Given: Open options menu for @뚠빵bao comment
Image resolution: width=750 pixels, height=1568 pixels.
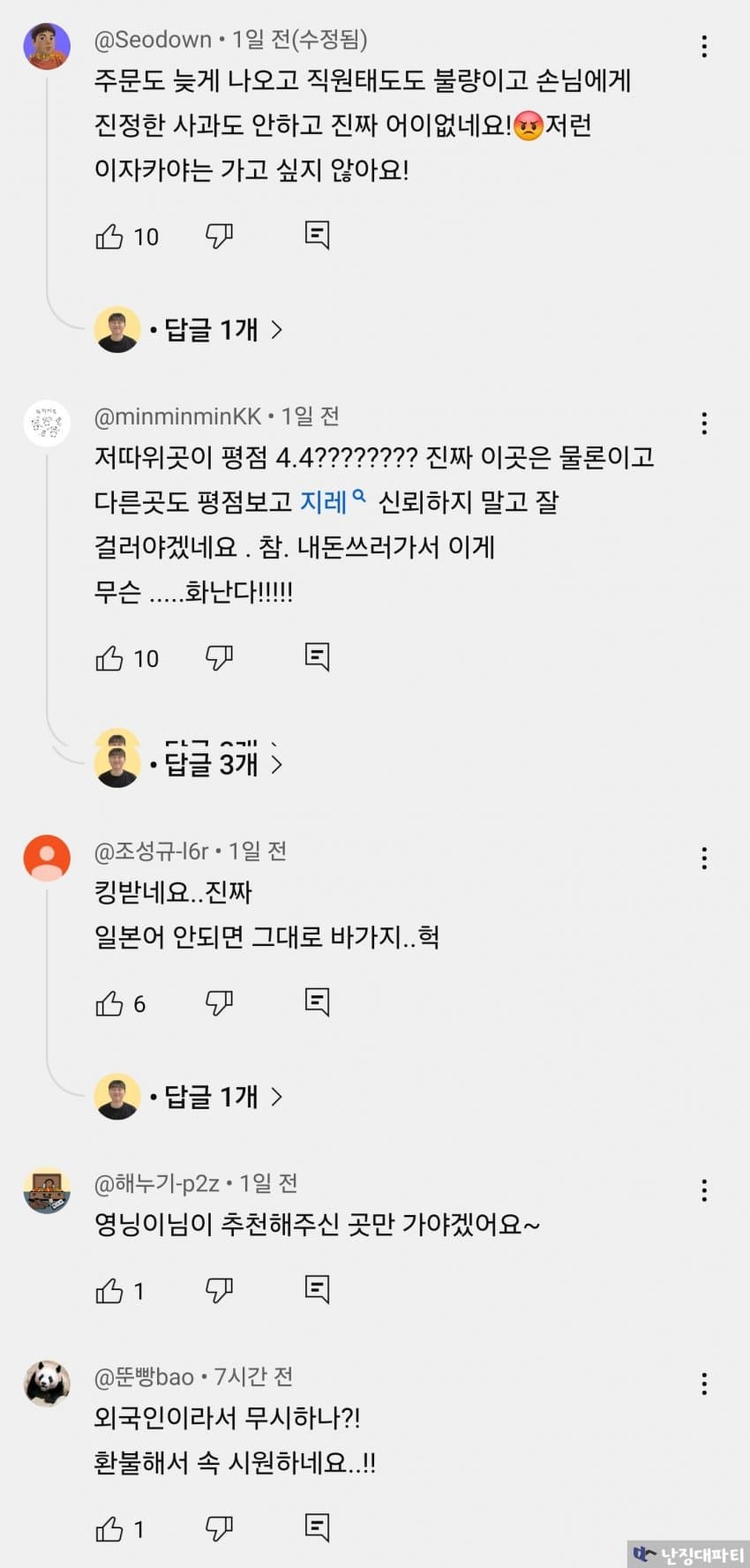Looking at the screenshot, I should [704, 1384].
